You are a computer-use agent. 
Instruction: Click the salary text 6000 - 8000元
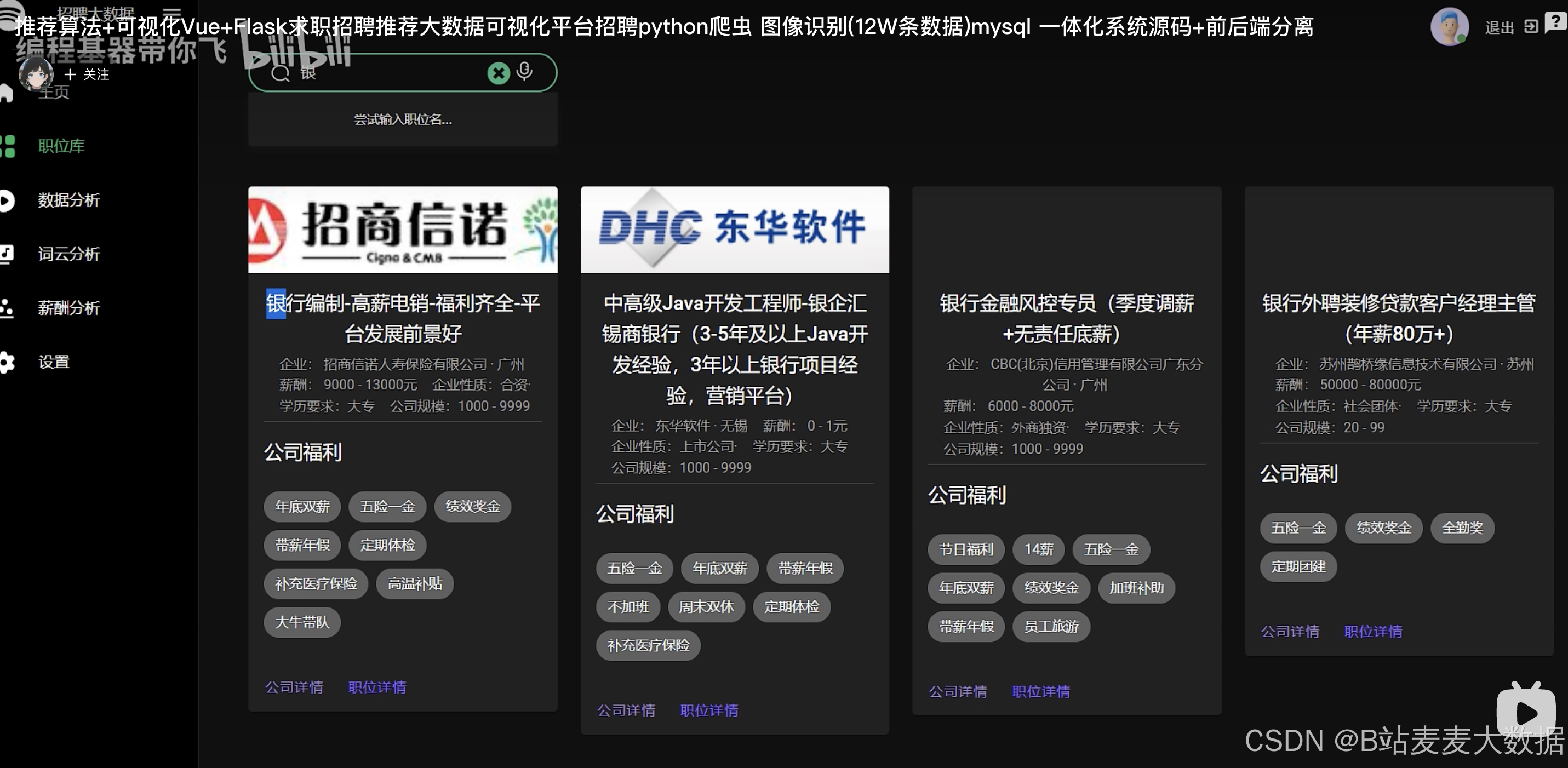pyautogui.click(x=1031, y=406)
